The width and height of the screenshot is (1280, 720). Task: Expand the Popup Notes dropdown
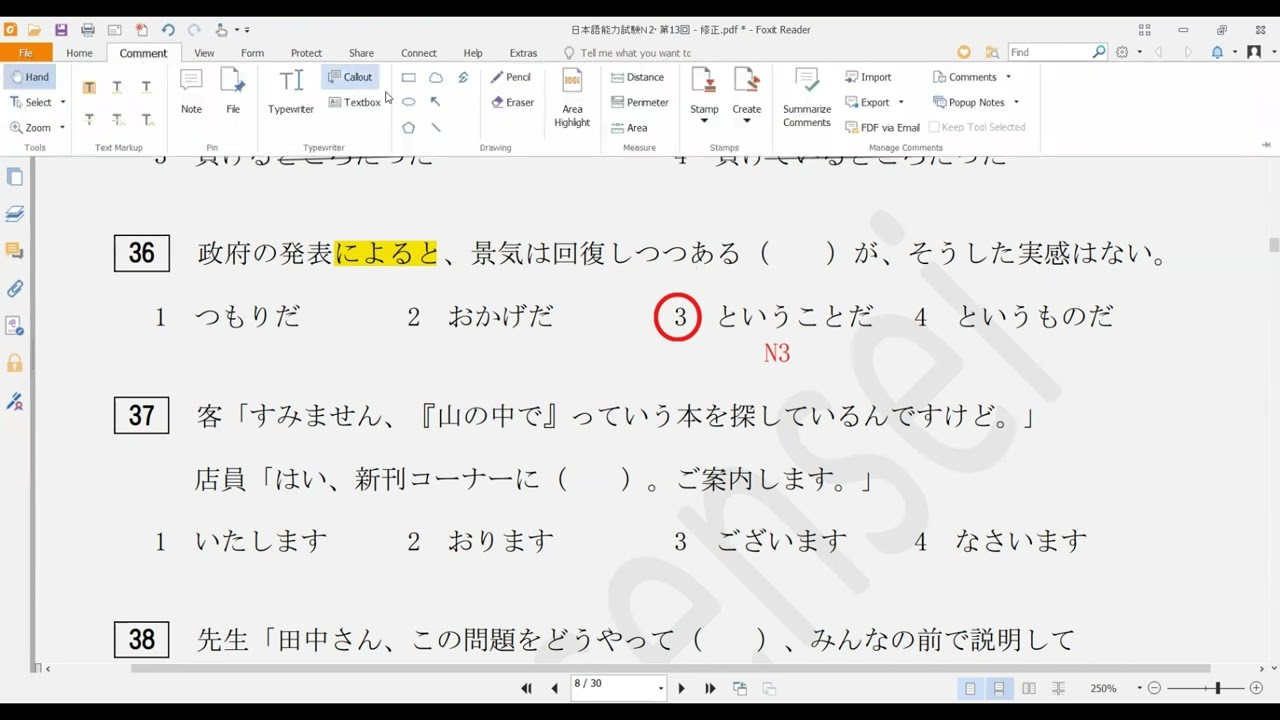pos(1016,102)
